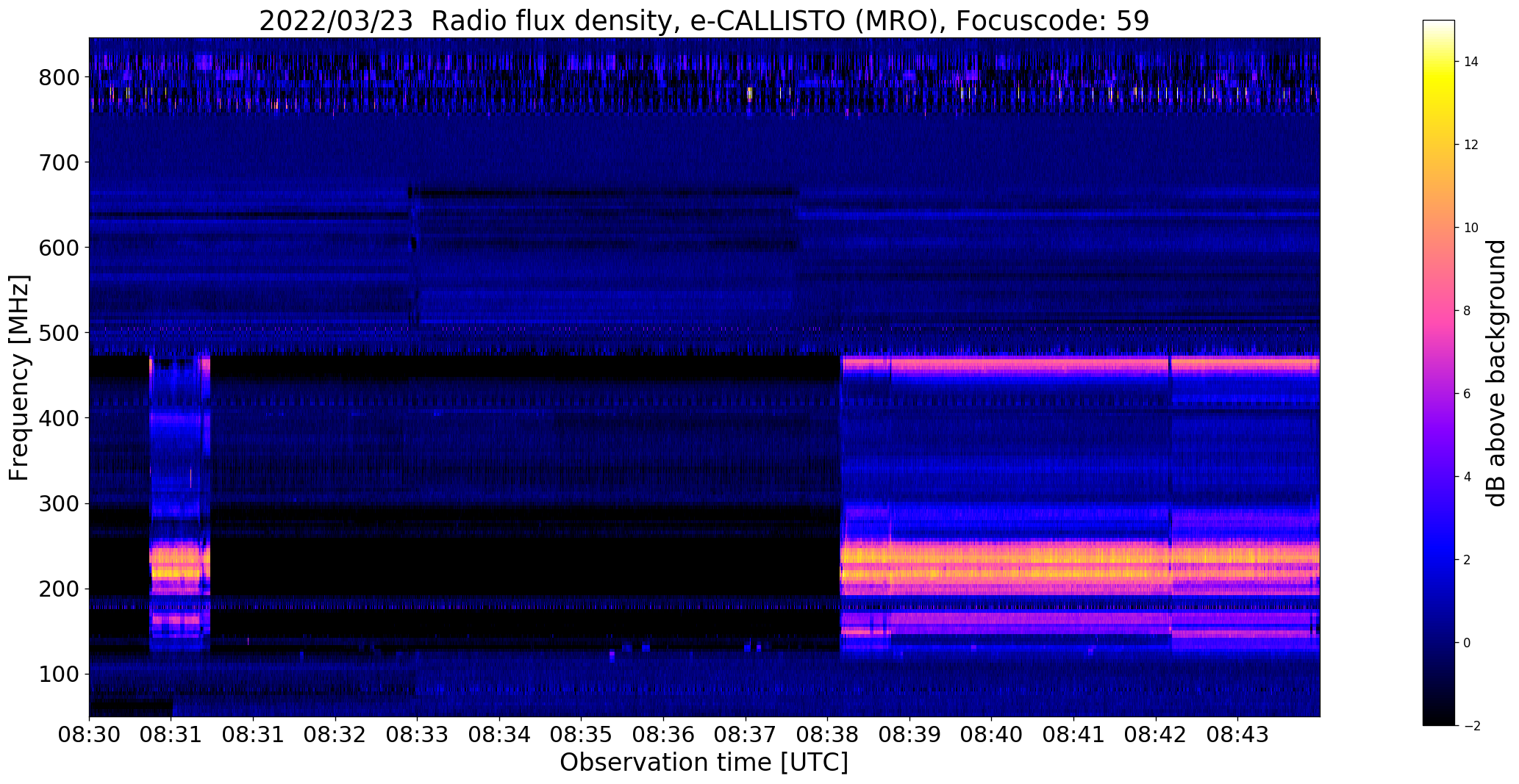Click the 08:36 time tick label
This screenshot has width=1519, height=784.
coord(664,735)
